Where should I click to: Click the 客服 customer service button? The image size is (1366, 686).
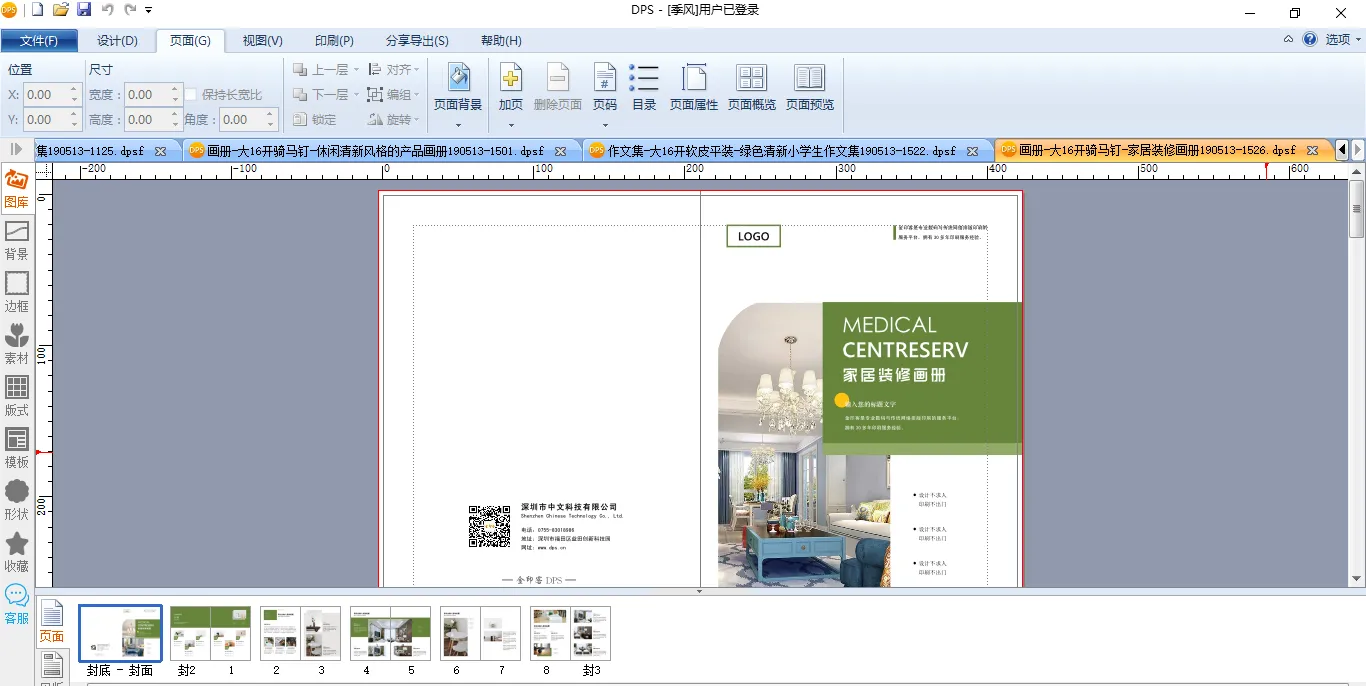pyautogui.click(x=17, y=605)
